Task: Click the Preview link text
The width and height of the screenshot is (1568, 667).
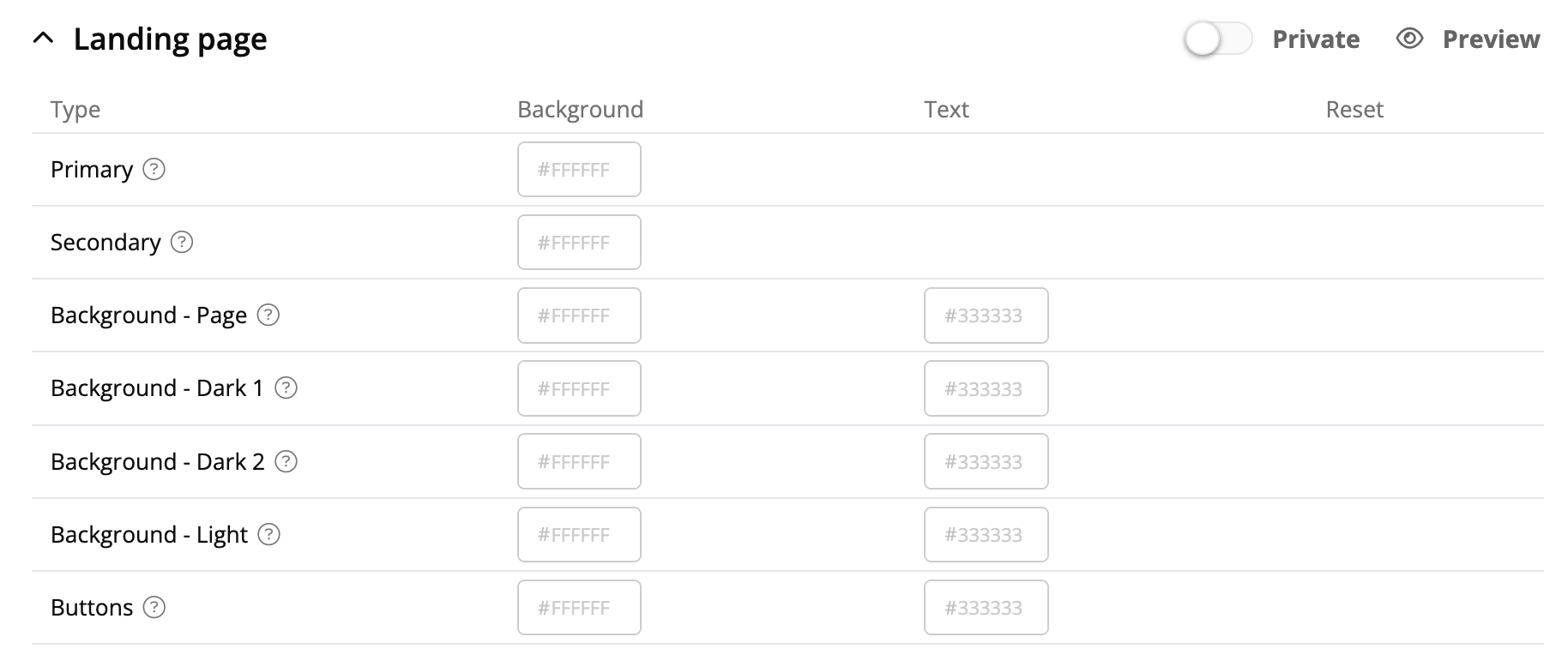Action: click(1491, 39)
